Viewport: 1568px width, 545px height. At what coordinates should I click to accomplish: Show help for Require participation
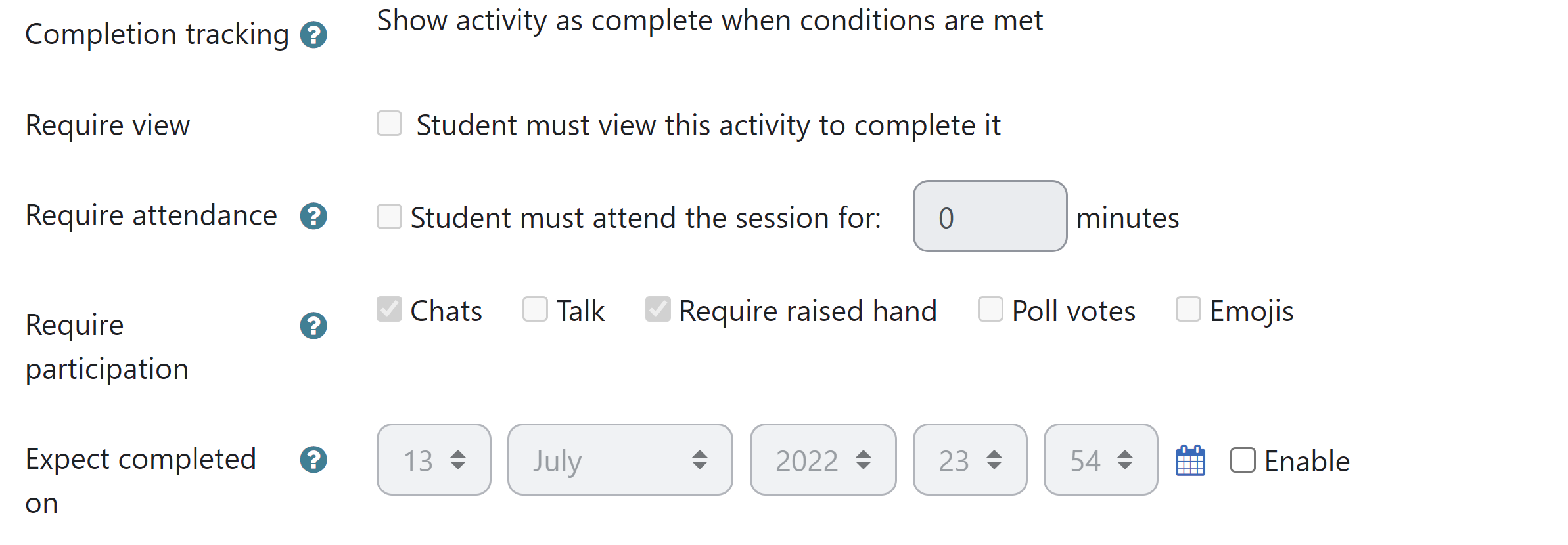313,326
